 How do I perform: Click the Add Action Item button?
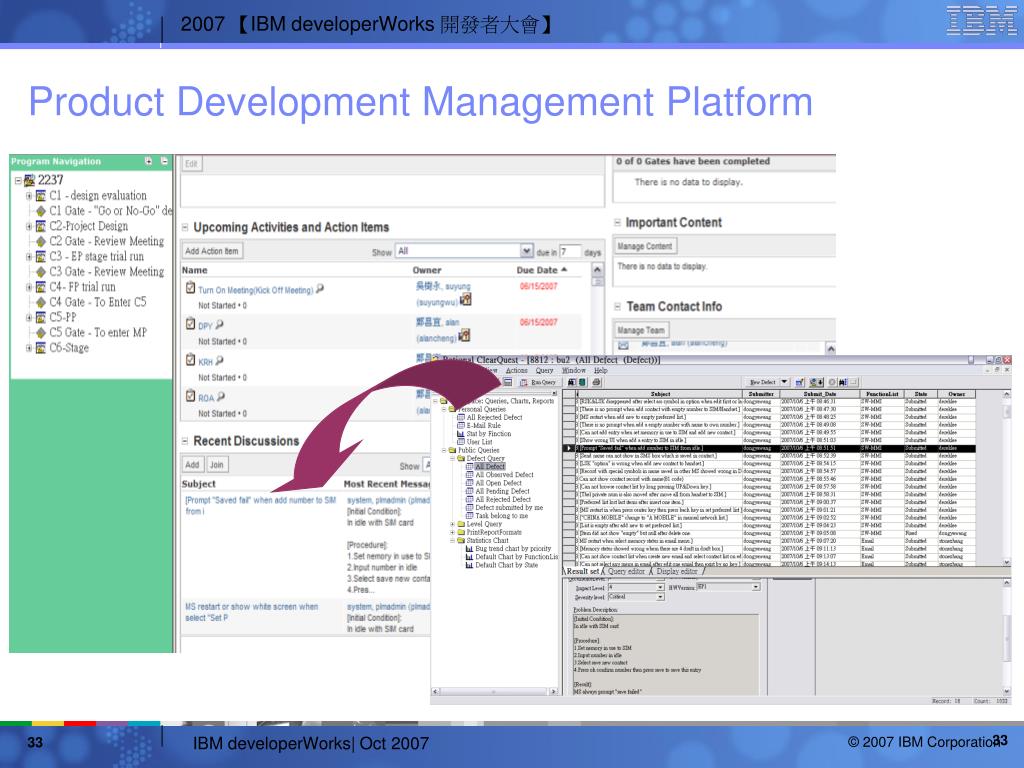coord(212,251)
